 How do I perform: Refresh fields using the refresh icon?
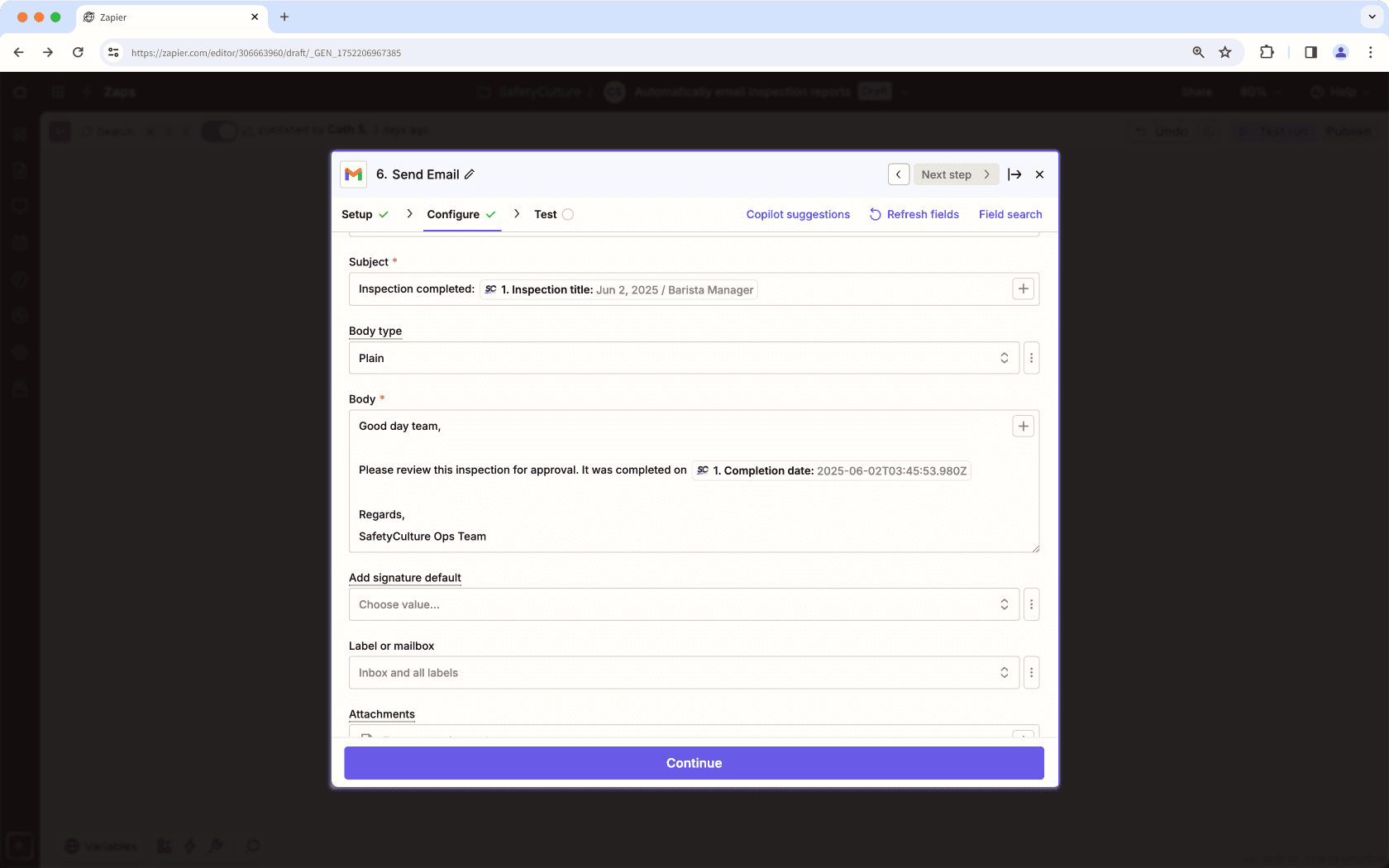coord(874,214)
